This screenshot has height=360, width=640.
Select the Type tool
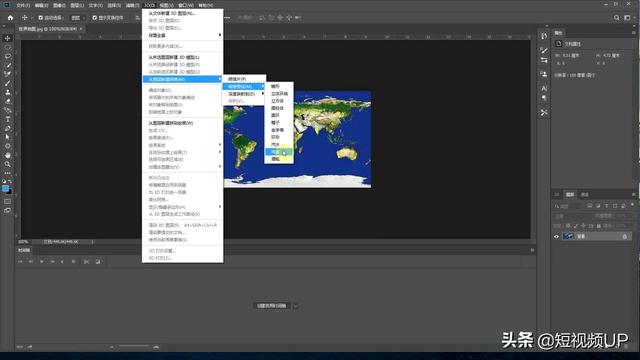(7, 119)
